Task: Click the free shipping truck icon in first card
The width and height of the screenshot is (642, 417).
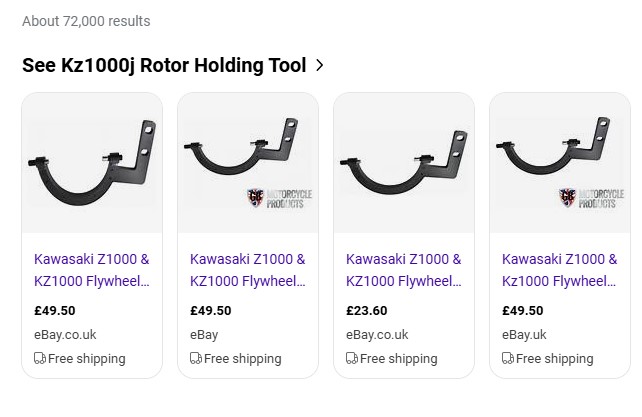Action: [x=40, y=358]
